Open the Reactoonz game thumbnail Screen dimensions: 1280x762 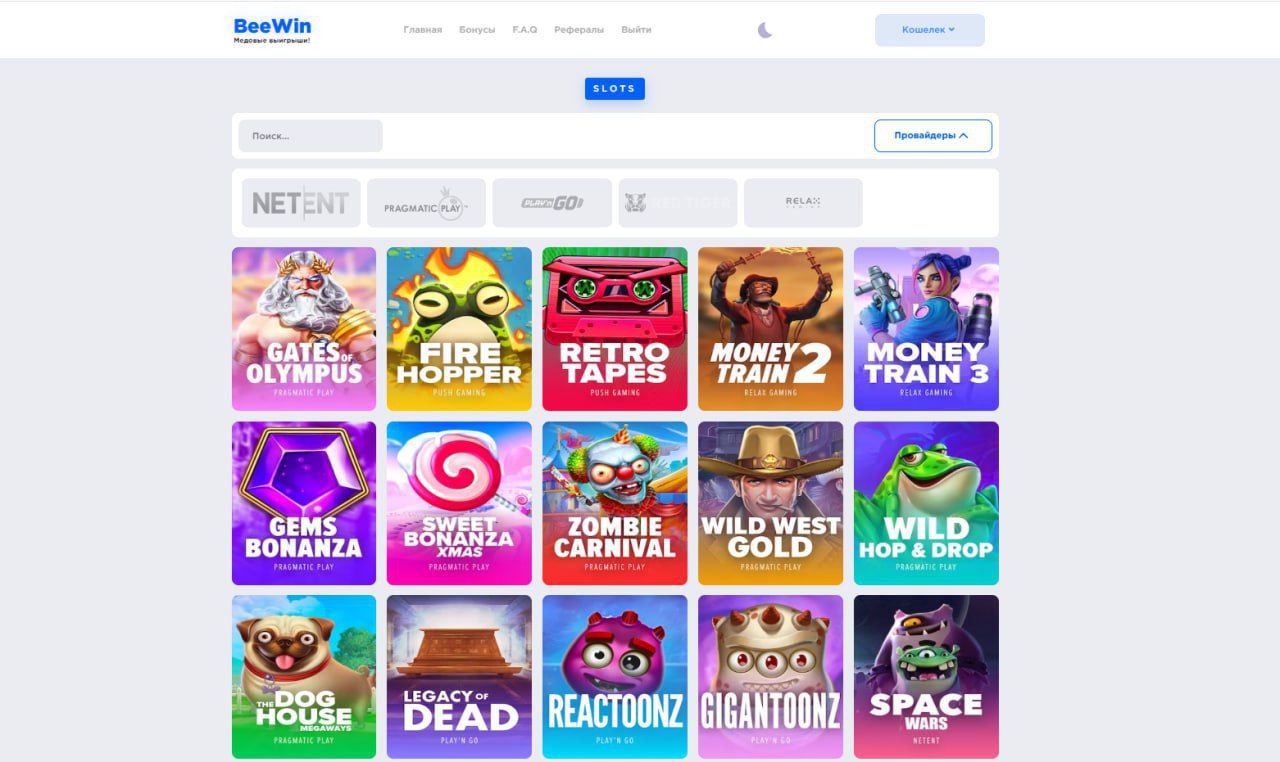(615, 677)
